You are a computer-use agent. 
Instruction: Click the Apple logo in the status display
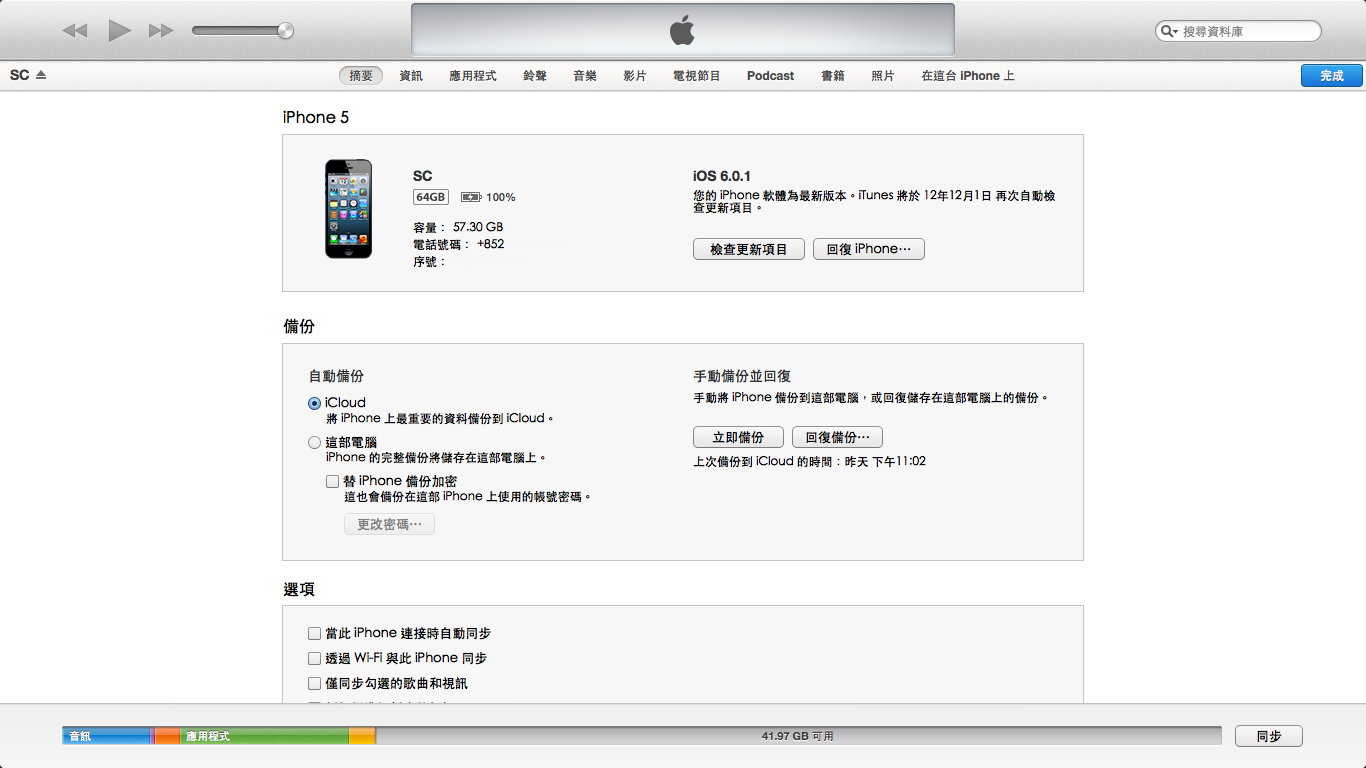(x=682, y=30)
